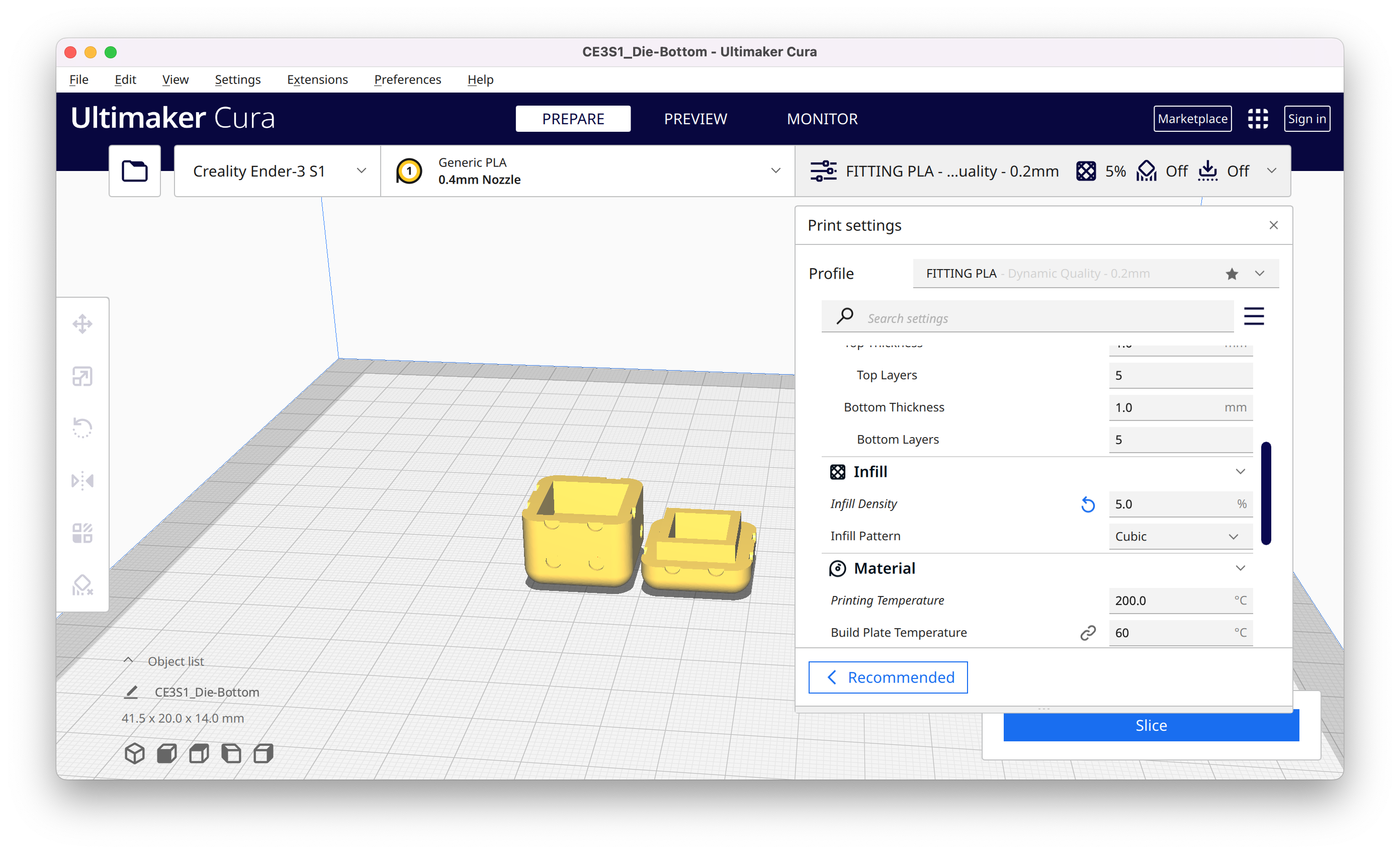
Task: Click the Per-model settings icon
Action: [83, 531]
